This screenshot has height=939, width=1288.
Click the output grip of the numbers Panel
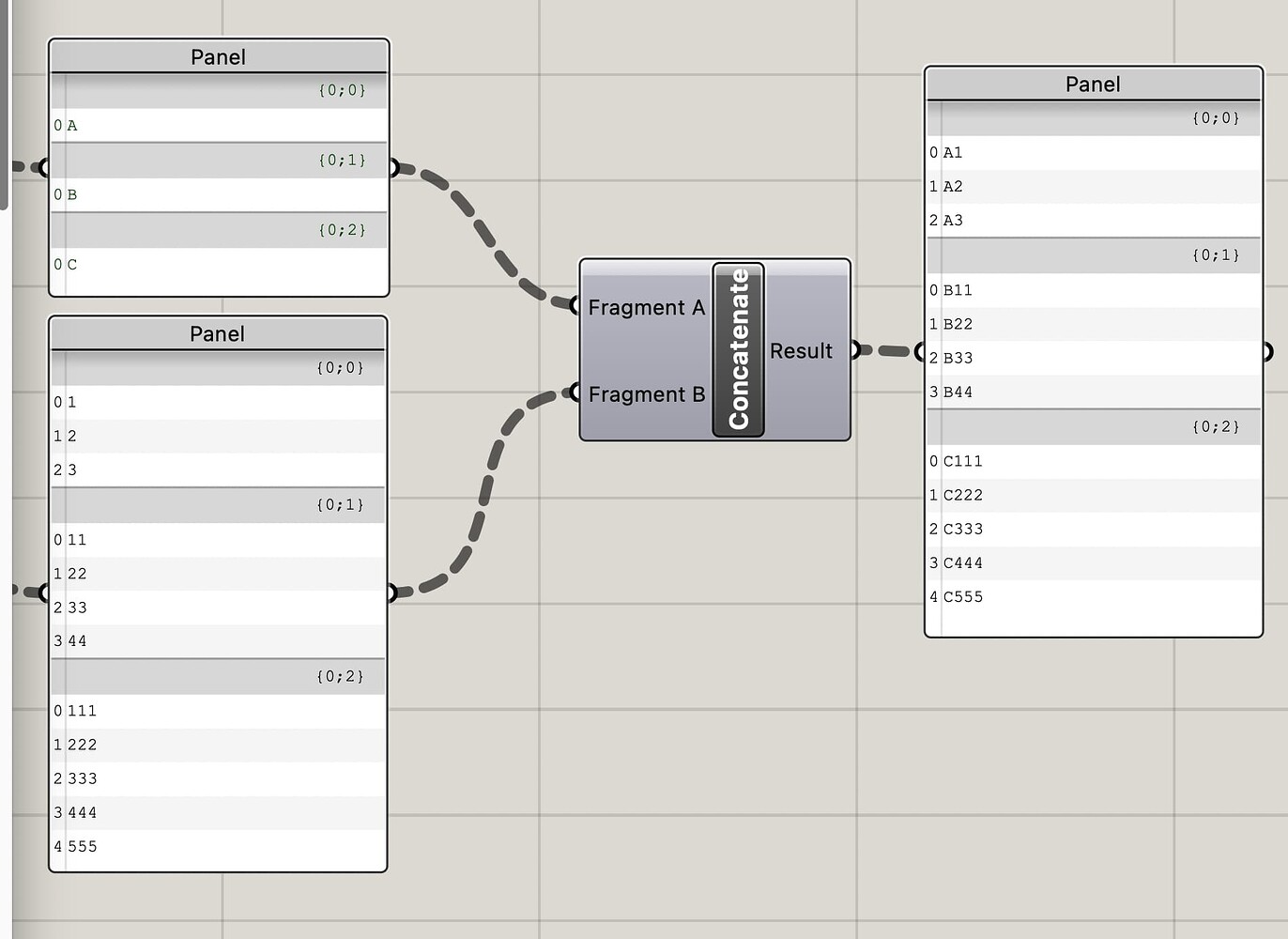pyautogui.click(x=393, y=593)
